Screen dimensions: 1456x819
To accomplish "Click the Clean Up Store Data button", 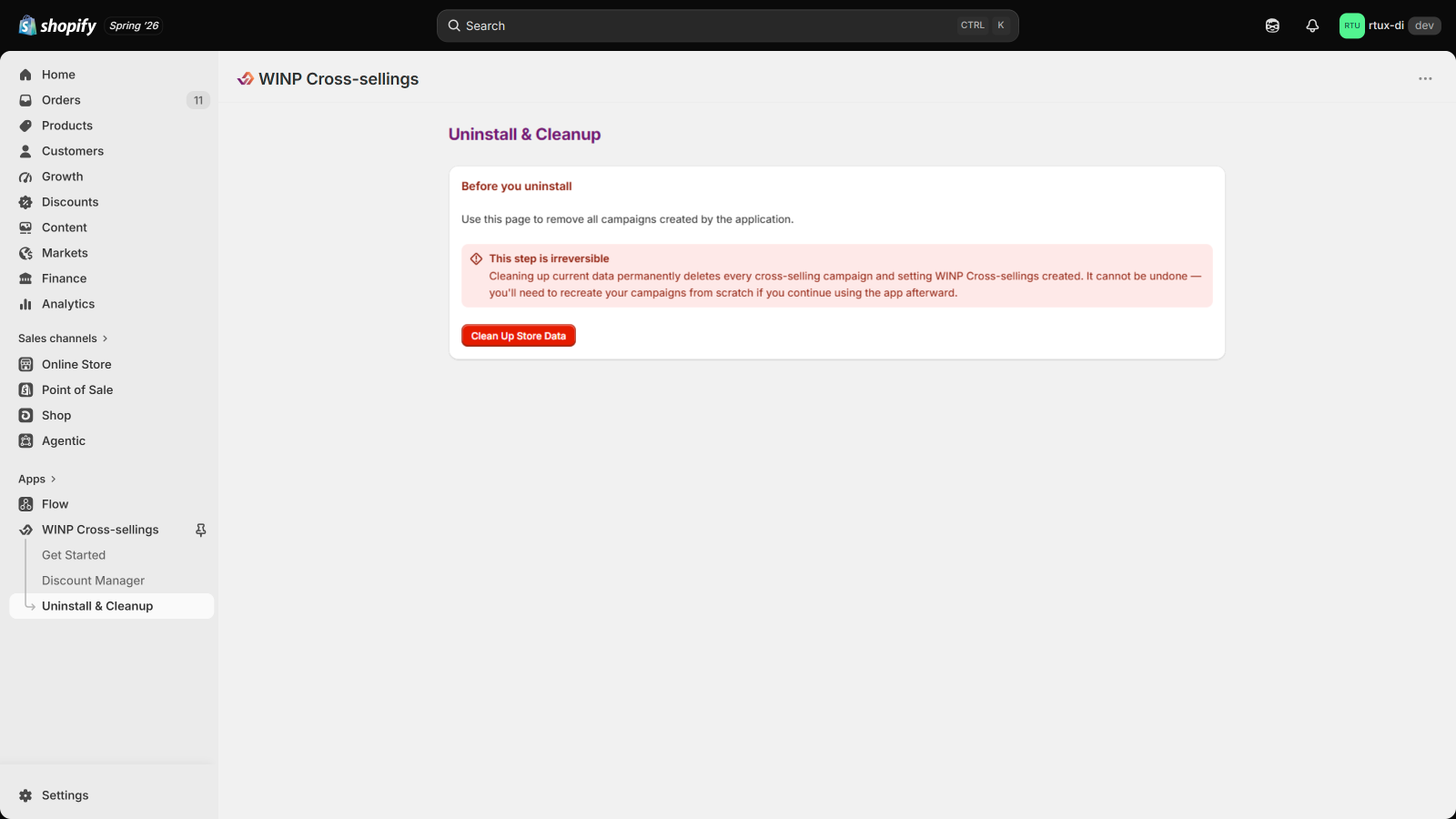I will 519,336.
